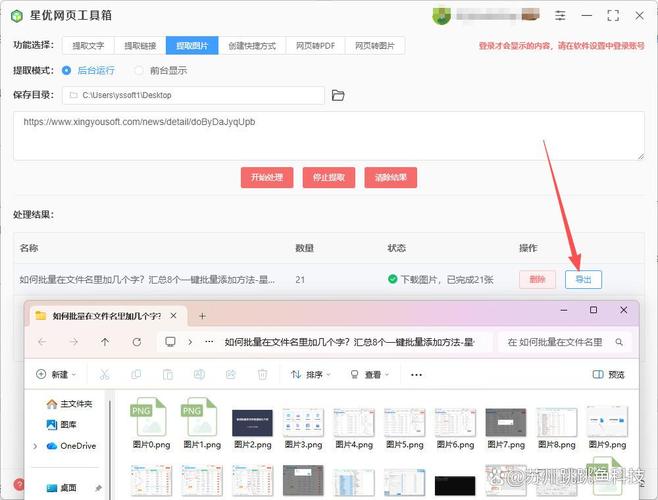Select file 图片0.png
The width and height of the screenshot is (658, 500).
(151, 424)
